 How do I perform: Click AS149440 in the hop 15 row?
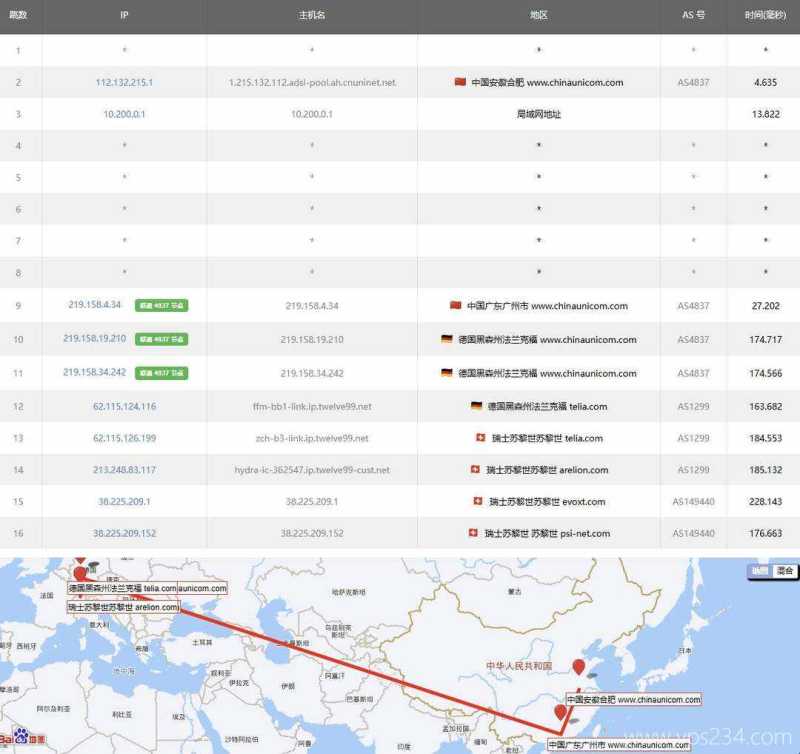click(693, 501)
